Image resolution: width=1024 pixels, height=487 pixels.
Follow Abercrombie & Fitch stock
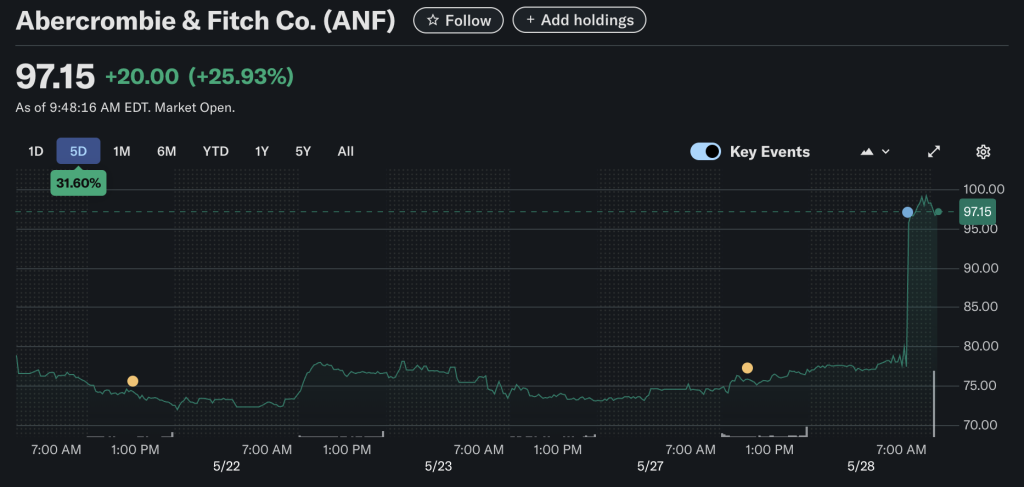458,20
